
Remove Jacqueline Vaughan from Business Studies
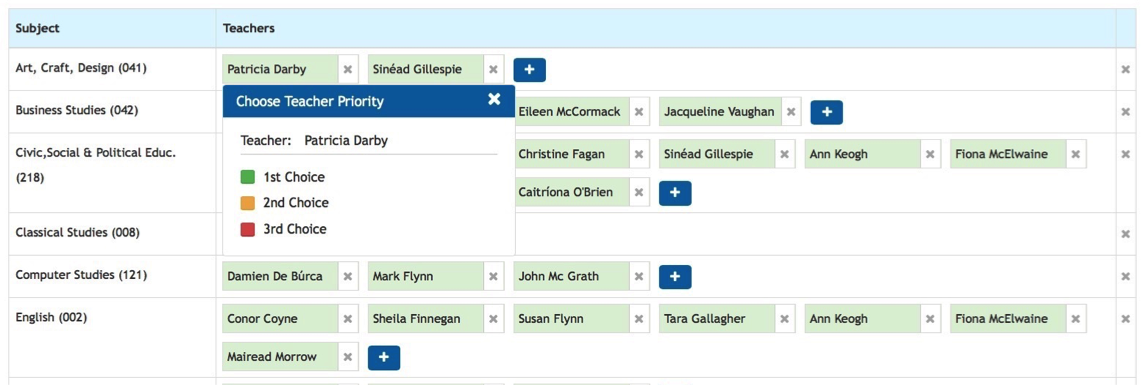[791, 112]
